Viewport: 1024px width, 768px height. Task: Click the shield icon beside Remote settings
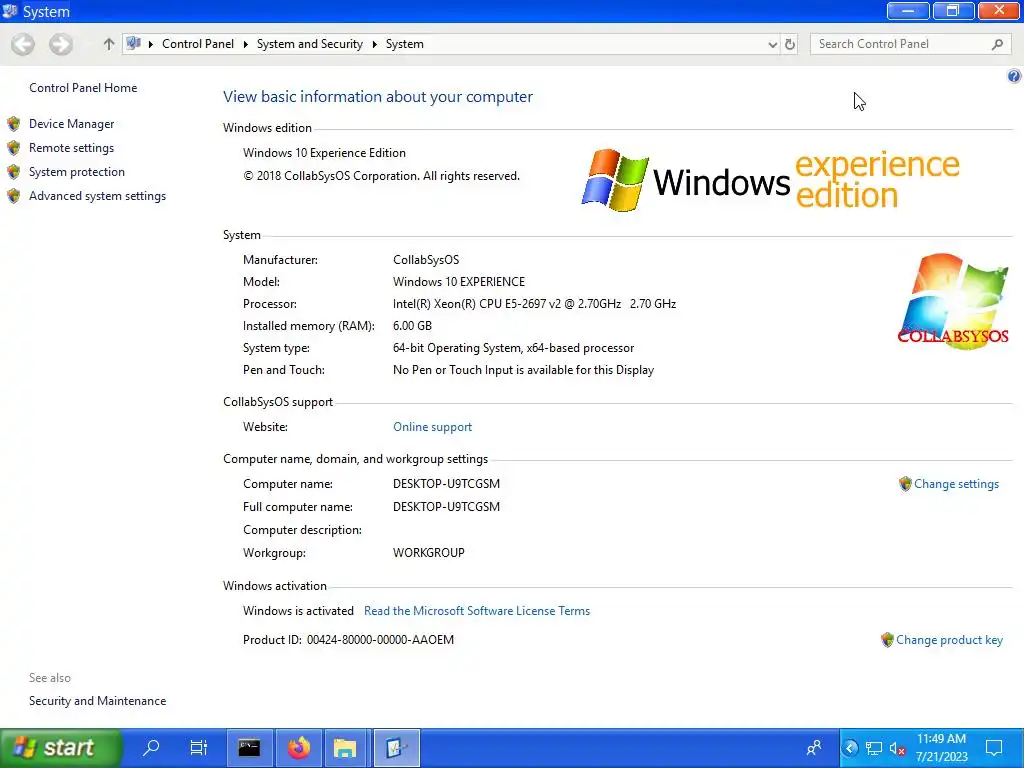tap(14, 148)
